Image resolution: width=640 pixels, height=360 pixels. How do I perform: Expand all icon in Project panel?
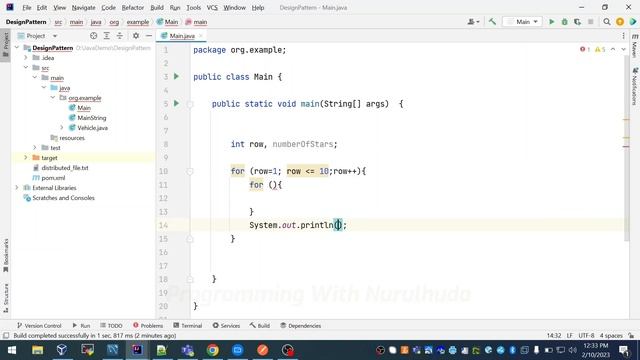coord(107,36)
